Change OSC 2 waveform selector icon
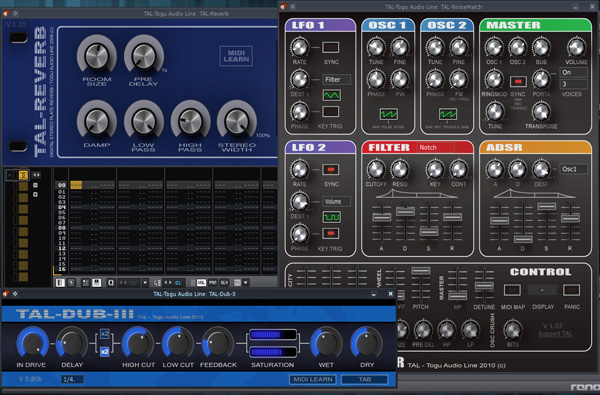The width and height of the screenshot is (600, 395). pyautogui.click(x=447, y=114)
